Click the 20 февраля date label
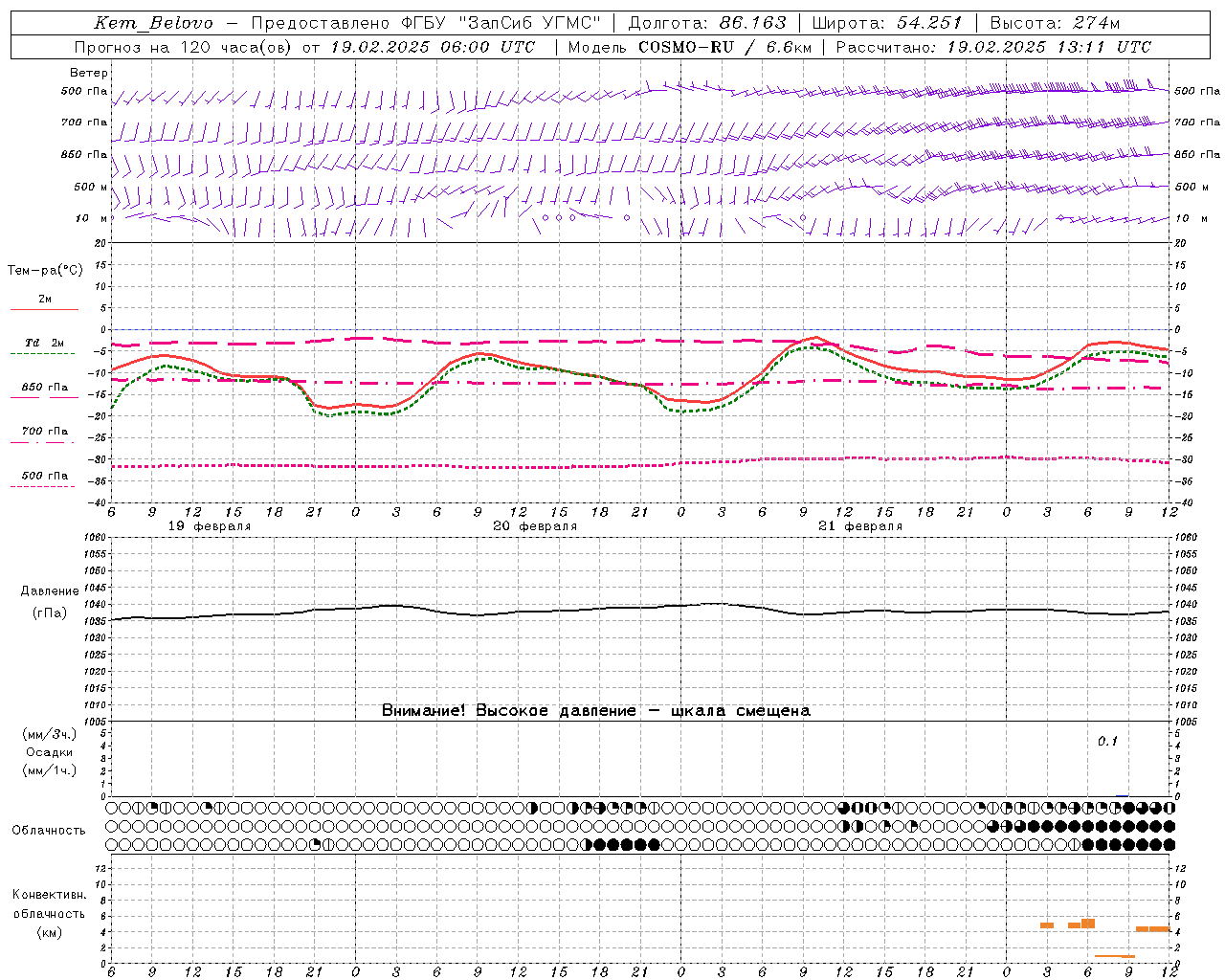Viewport: 1225px width, 980px height. click(x=535, y=526)
